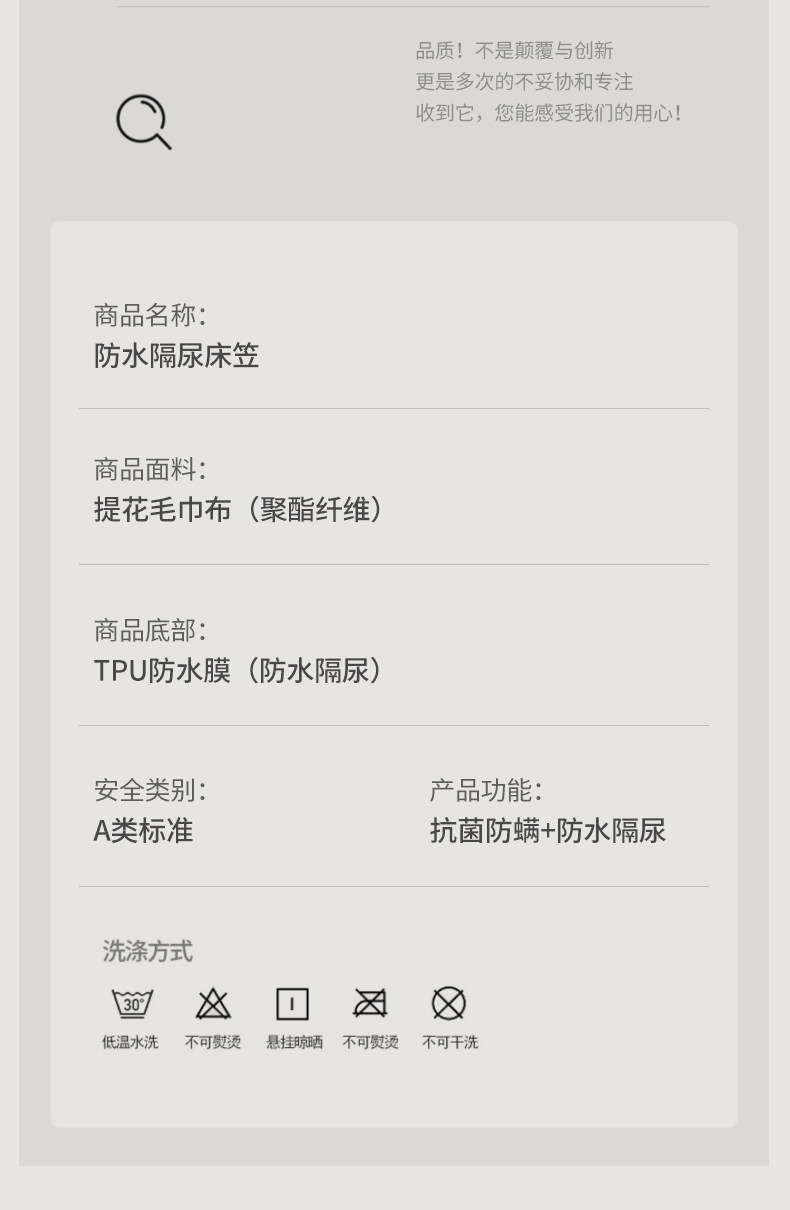790x1210 pixels.
Task: Click the 洗涤方式 section heading
Action: (x=148, y=951)
